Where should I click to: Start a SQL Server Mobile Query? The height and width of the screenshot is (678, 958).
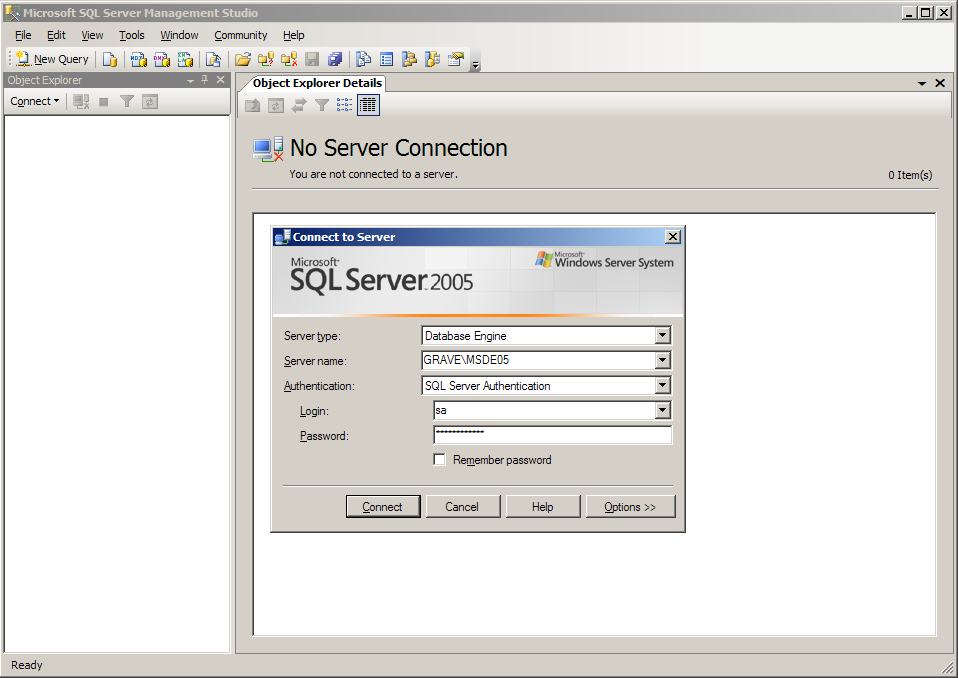point(213,59)
